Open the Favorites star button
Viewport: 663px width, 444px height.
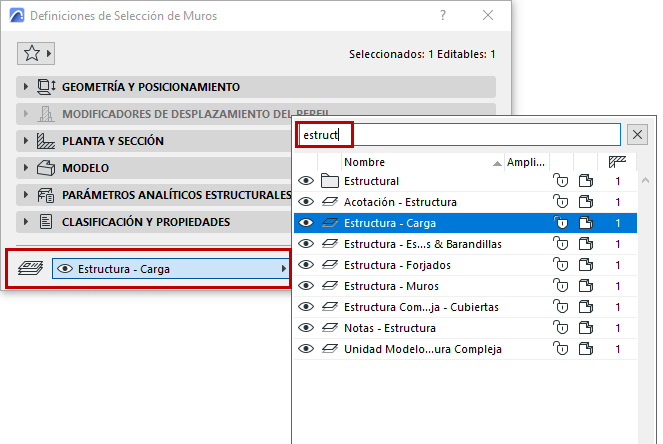click(32, 53)
